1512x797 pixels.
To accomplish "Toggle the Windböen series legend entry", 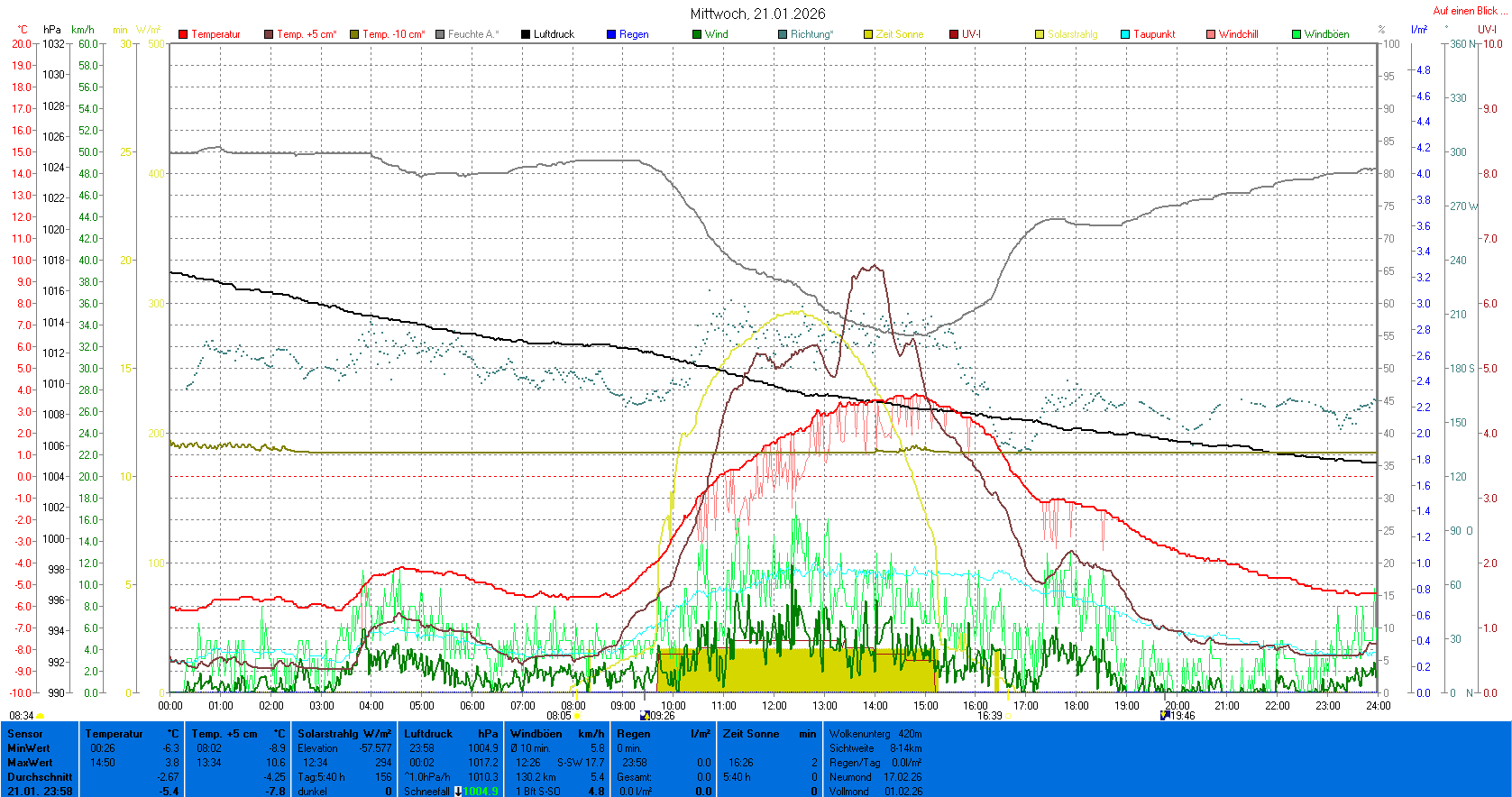I will coord(1320,34).
